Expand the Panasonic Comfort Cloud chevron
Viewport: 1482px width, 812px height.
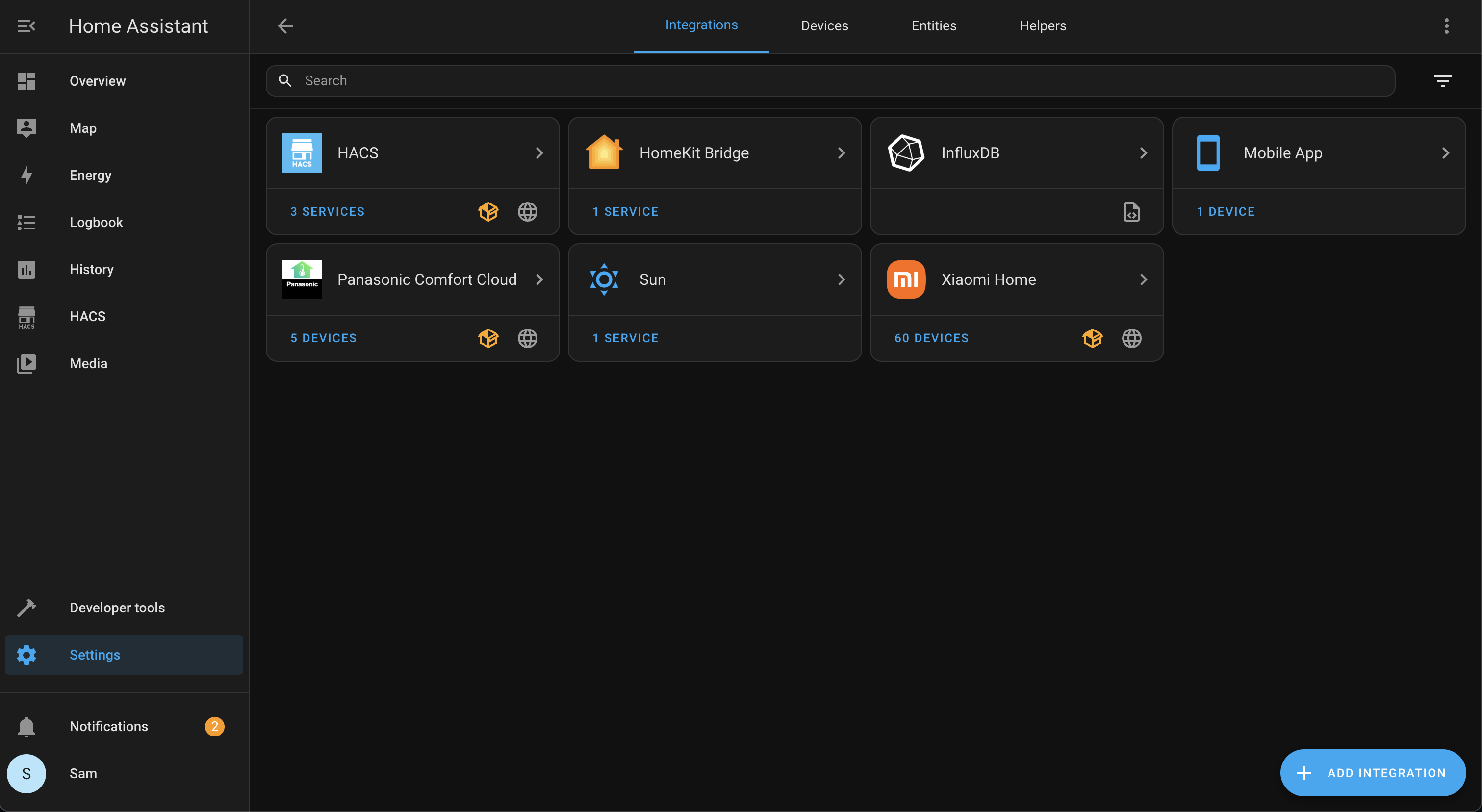[x=539, y=279]
